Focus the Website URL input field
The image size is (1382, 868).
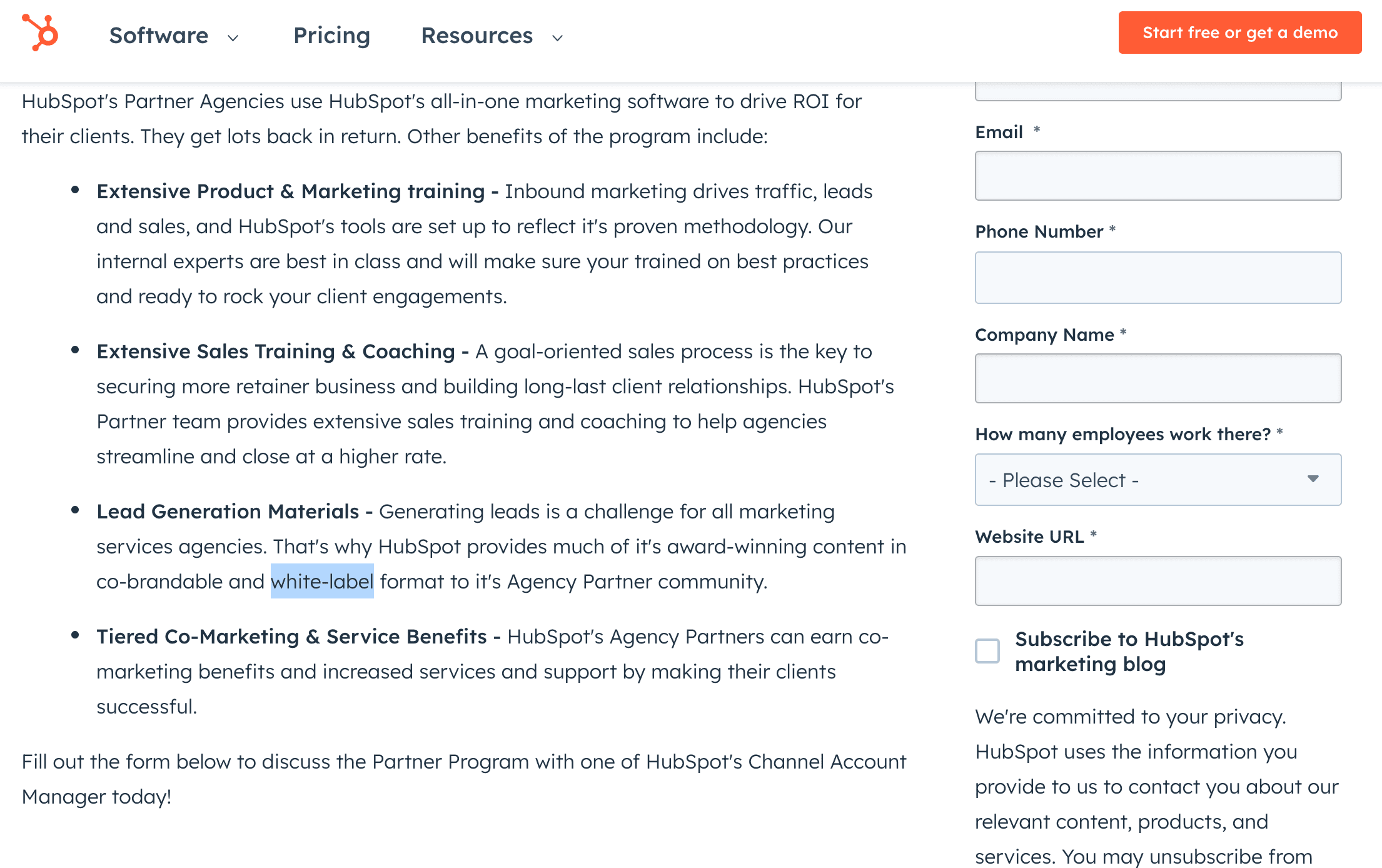[x=1158, y=581]
